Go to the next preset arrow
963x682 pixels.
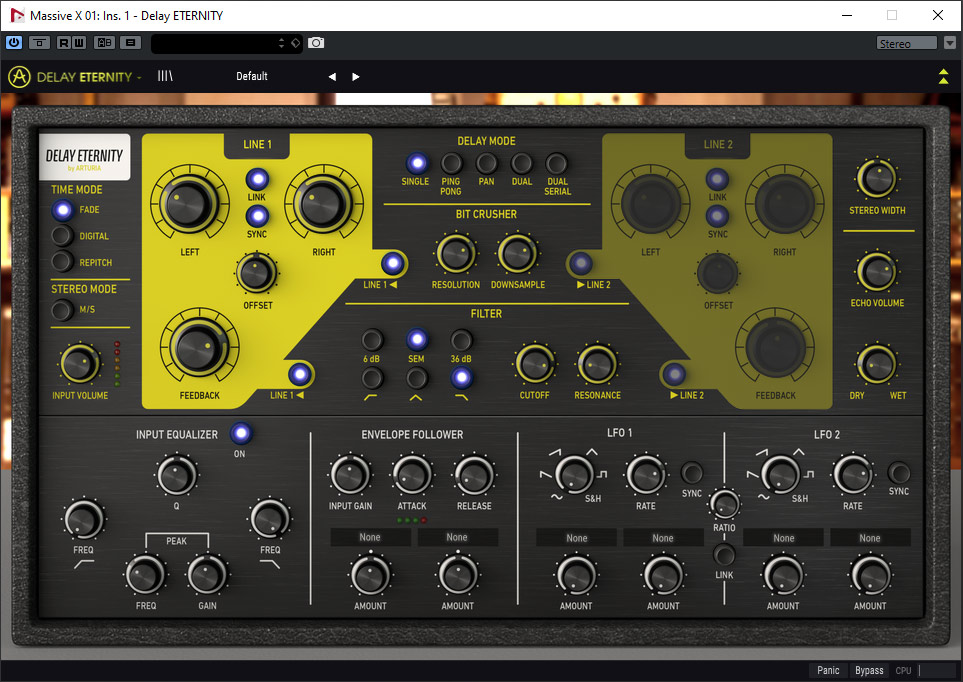point(355,77)
